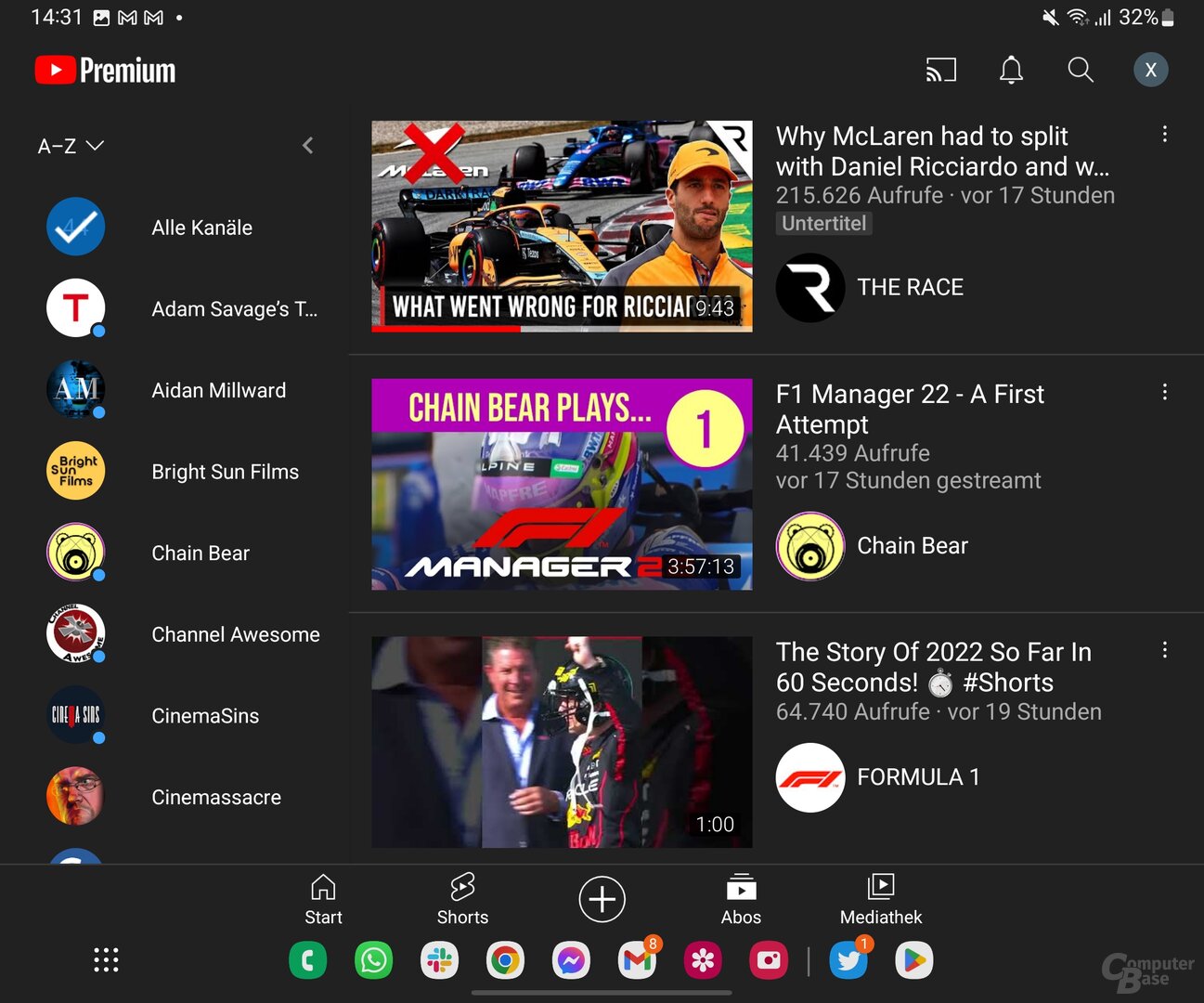Open title 'F1 Manager 22 - A First Attempt'
This screenshot has width=1204, height=1003.
910,410
